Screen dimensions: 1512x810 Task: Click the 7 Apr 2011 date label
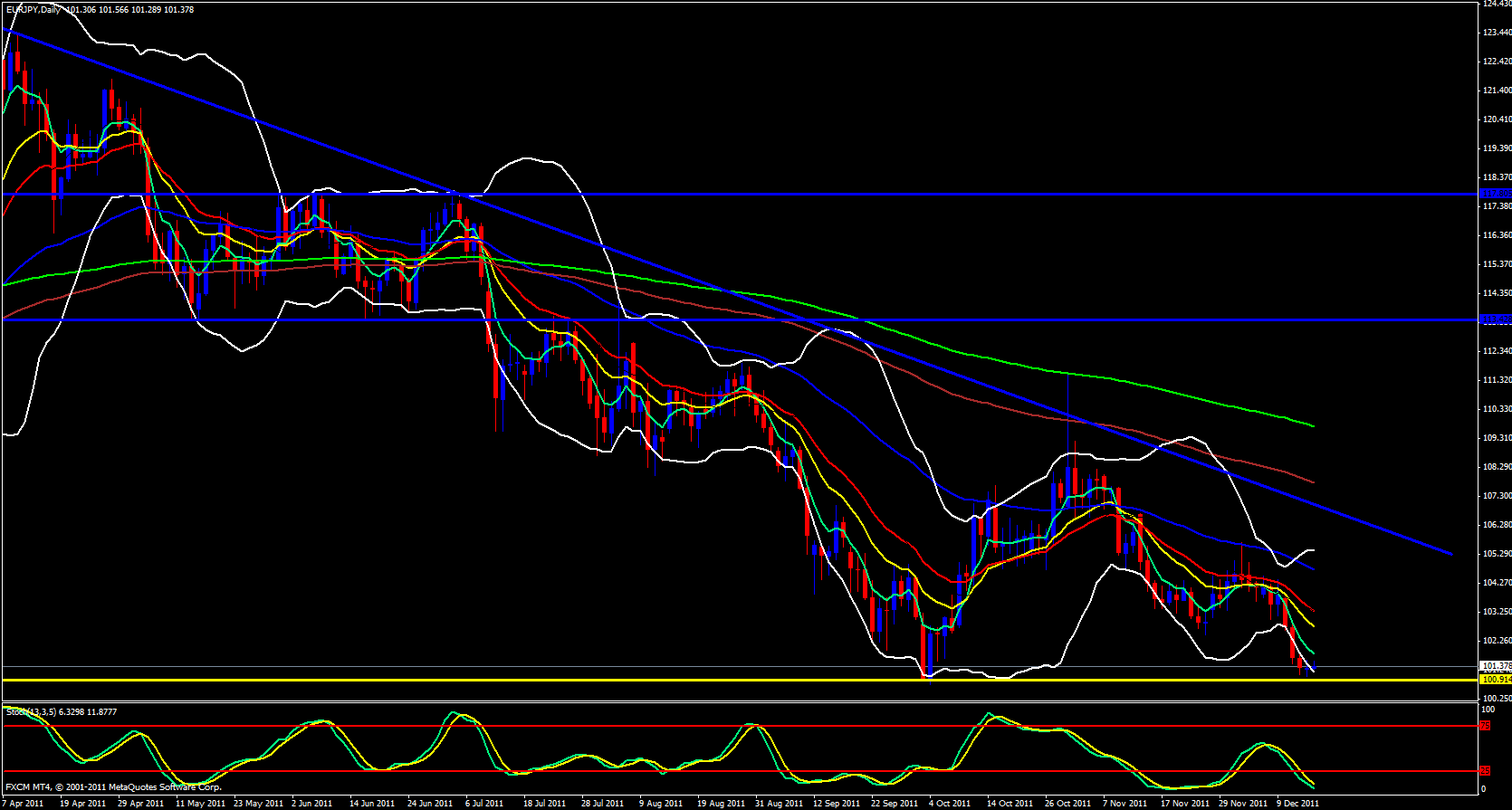[24, 803]
